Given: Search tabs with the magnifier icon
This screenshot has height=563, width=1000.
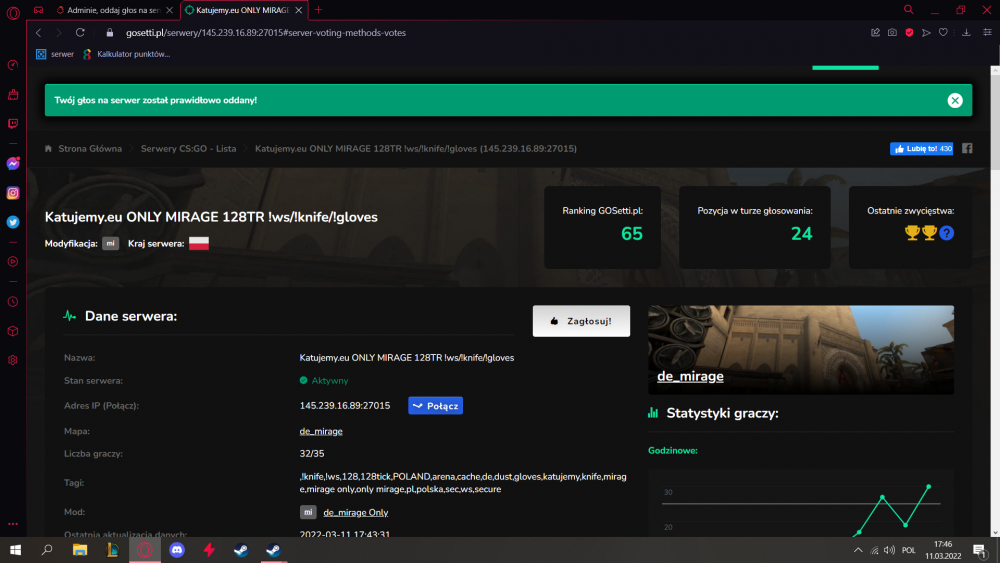Looking at the screenshot, I should tap(909, 10).
